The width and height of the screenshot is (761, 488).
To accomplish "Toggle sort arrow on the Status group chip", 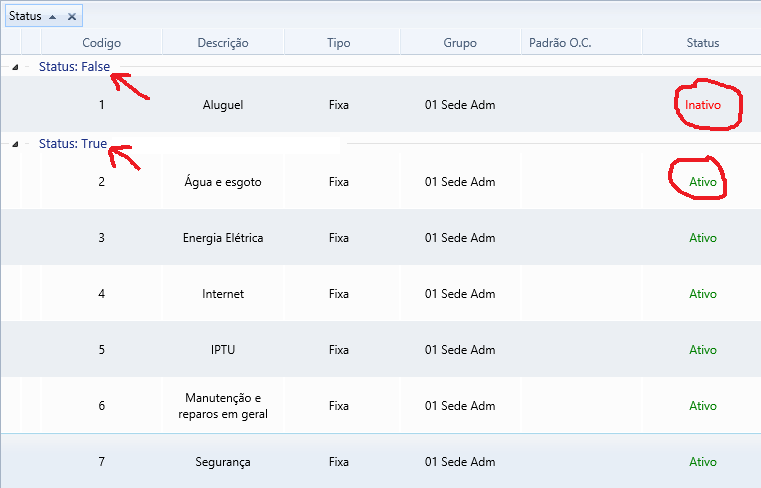I will (52, 17).
